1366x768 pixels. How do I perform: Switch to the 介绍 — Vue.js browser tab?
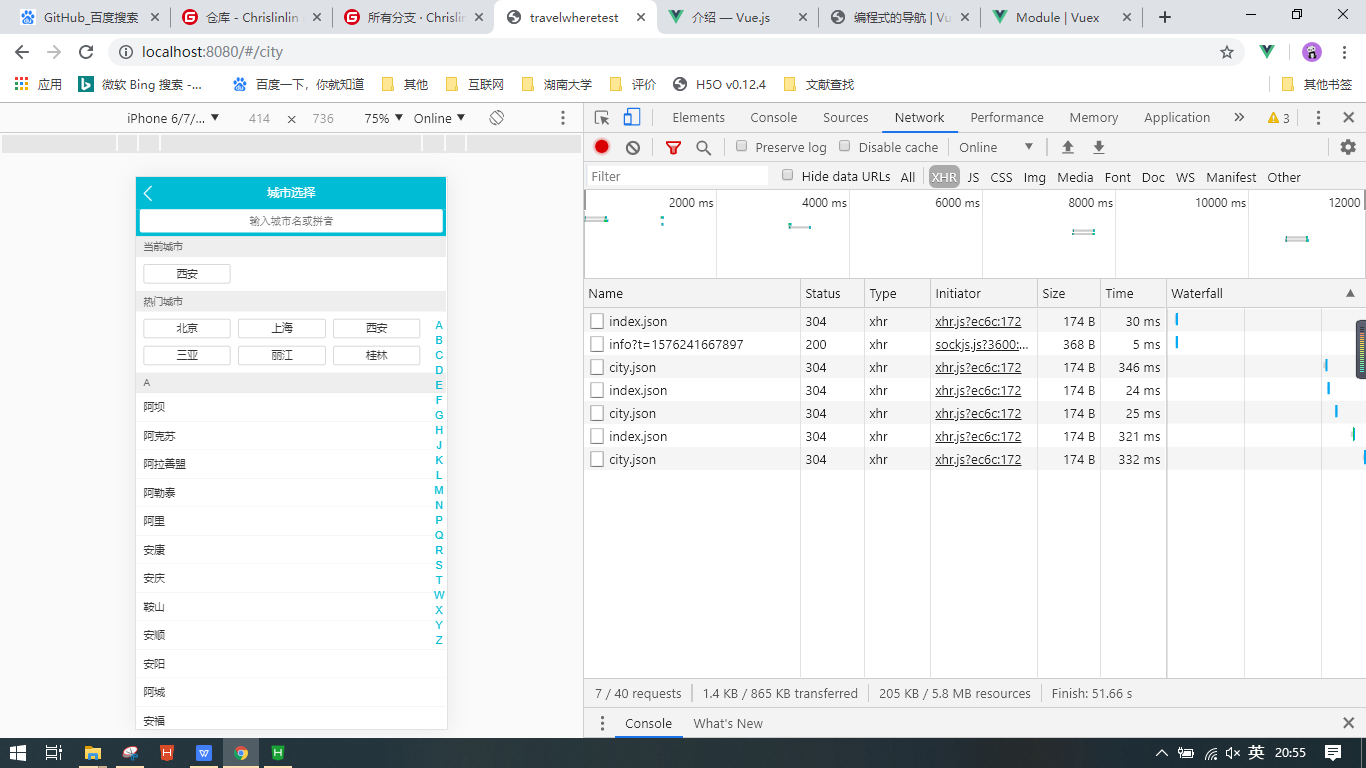point(738,17)
